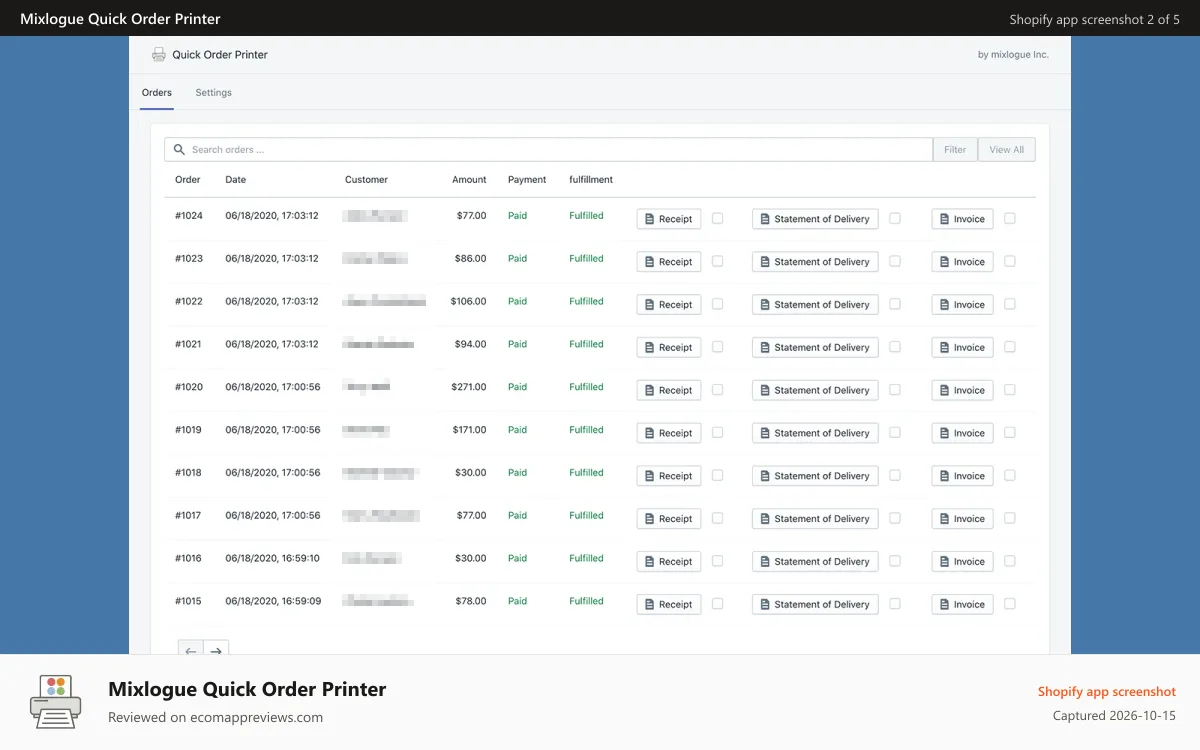Click the magnifier icon in the search bar
The height and width of the screenshot is (750, 1200).
(x=179, y=150)
